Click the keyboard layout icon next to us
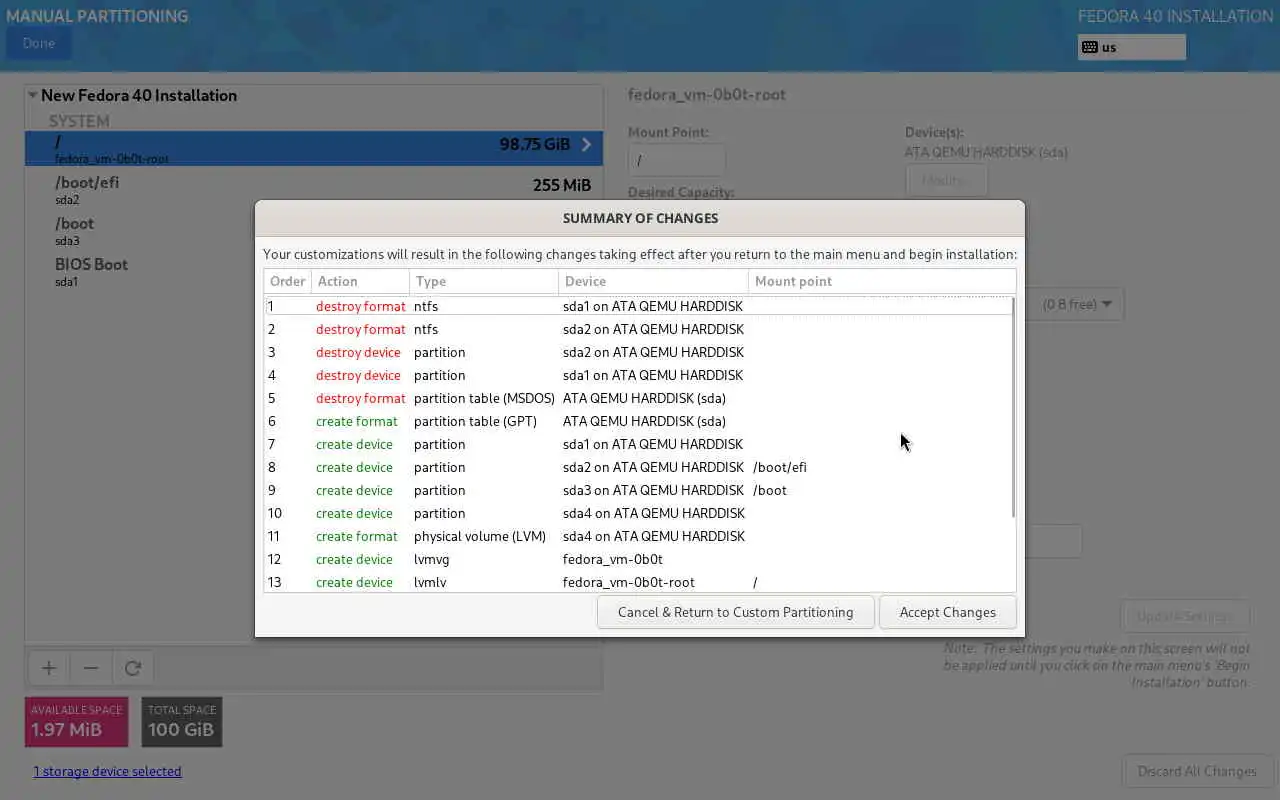Screen dimensions: 1280x800 pyautogui.click(x=1090, y=47)
